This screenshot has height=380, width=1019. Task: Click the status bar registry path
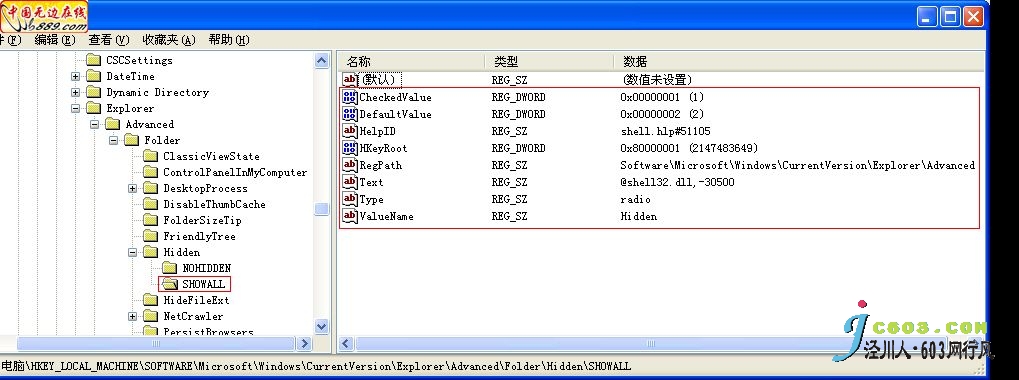(315, 366)
